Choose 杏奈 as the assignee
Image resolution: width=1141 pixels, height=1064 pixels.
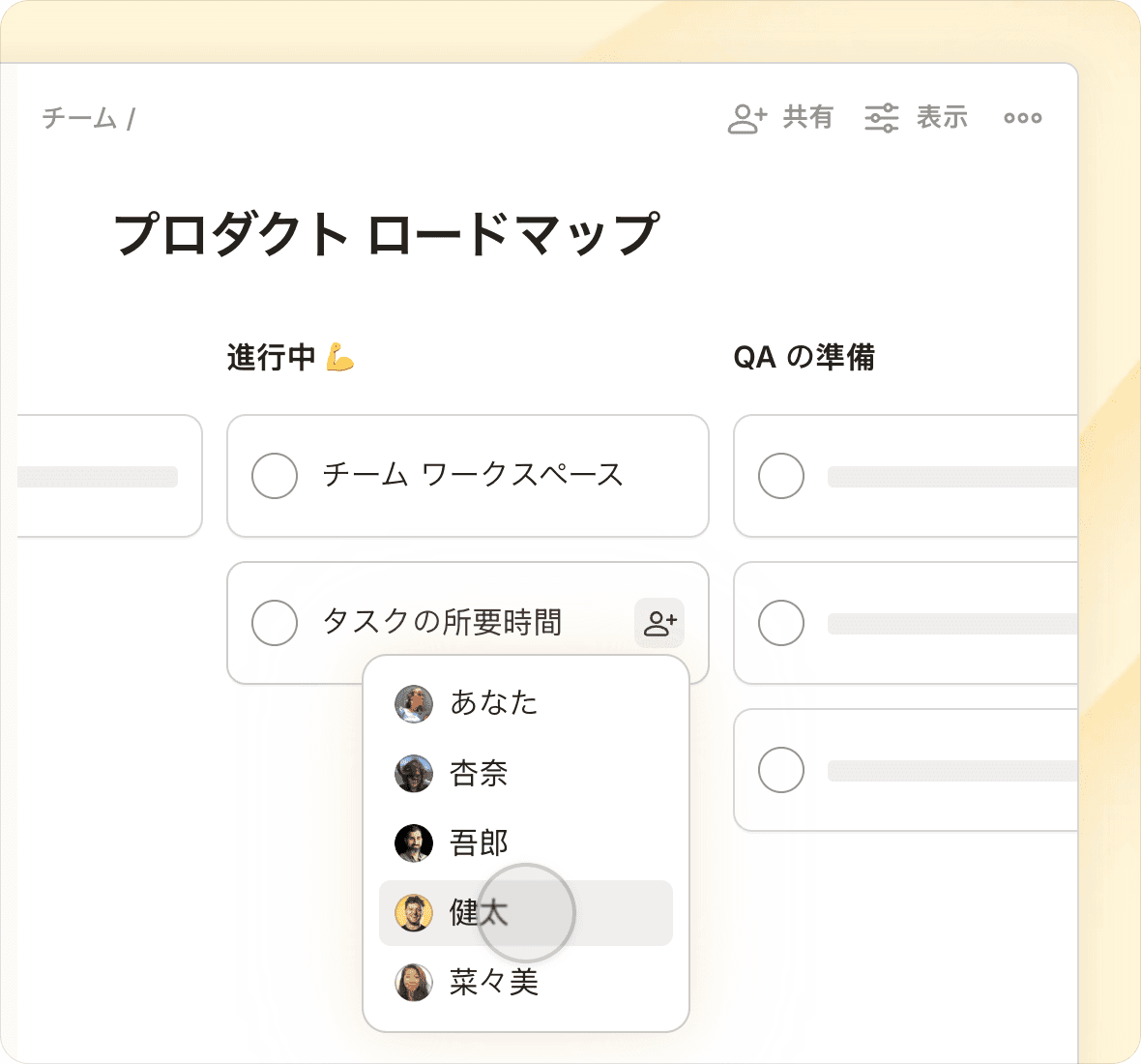click(479, 774)
